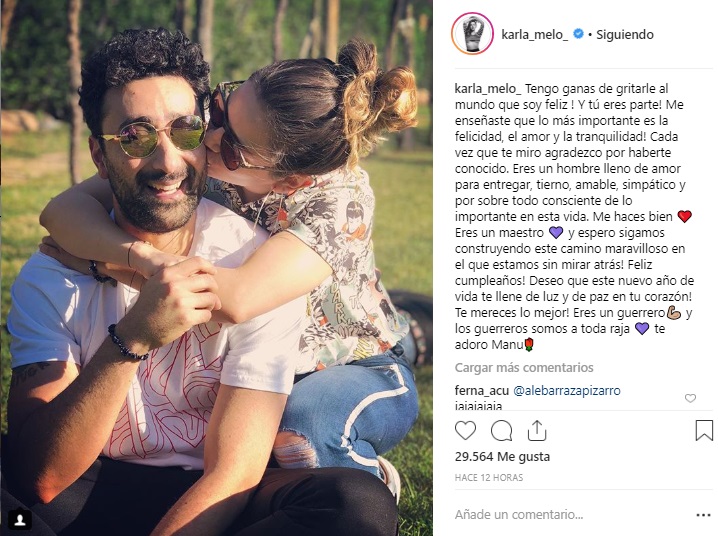The width and height of the screenshot is (718, 536).
Task: Open the karla_melo_ username in the header
Action: [534, 34]
